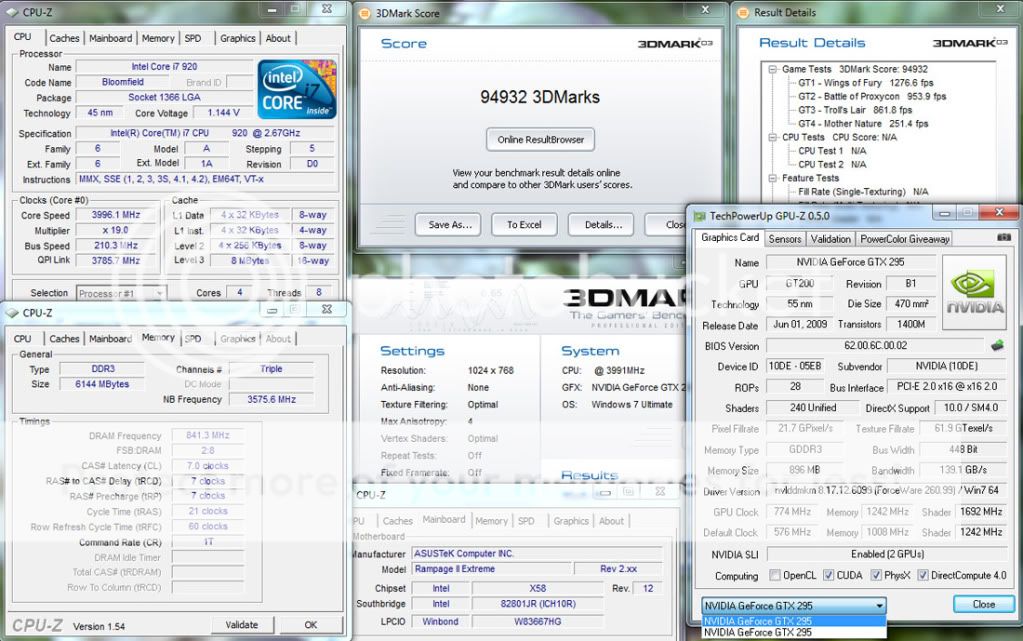Click the Core Speed value 3996.1 MHz
Screen dimensions: 1023x641
[x=116, y=215]
